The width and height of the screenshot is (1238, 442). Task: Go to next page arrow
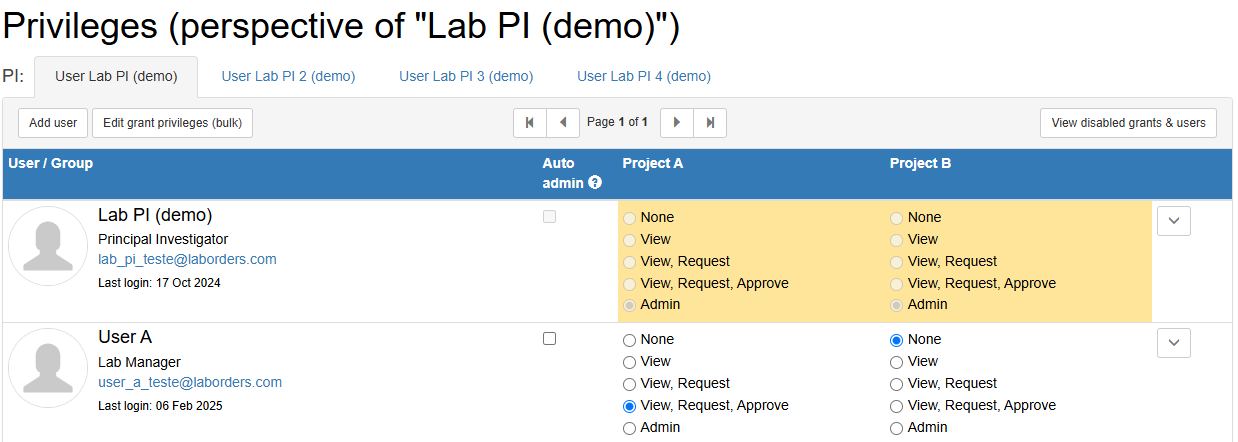click(677, 123)
